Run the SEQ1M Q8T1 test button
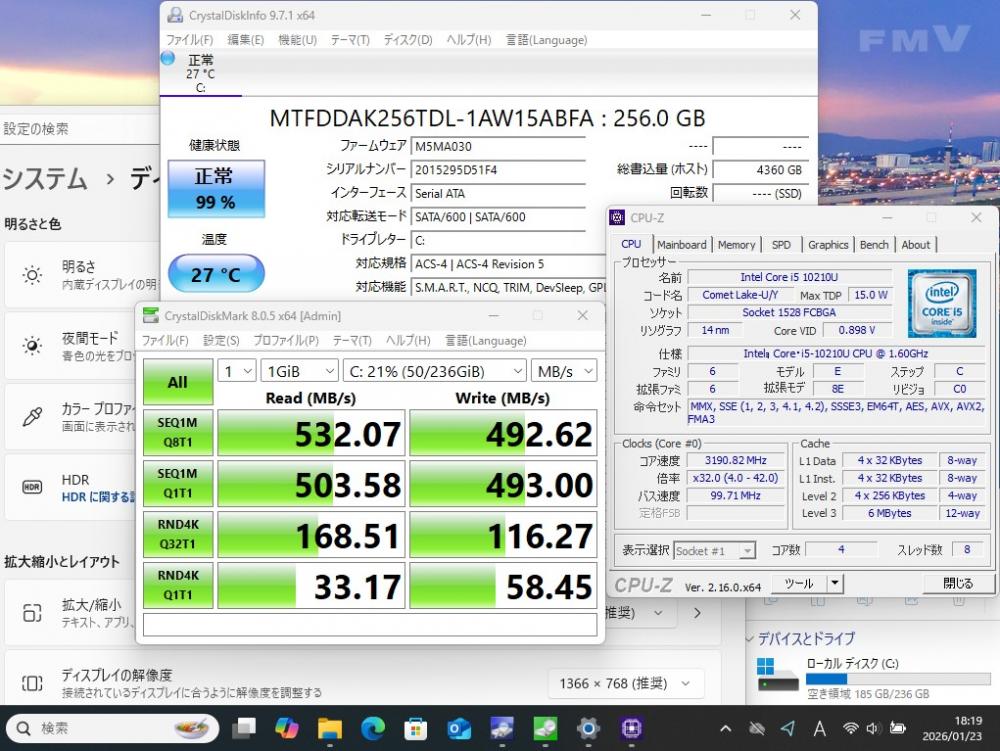Viewport: 1000px width, 751px height. (x=177, y=433)
